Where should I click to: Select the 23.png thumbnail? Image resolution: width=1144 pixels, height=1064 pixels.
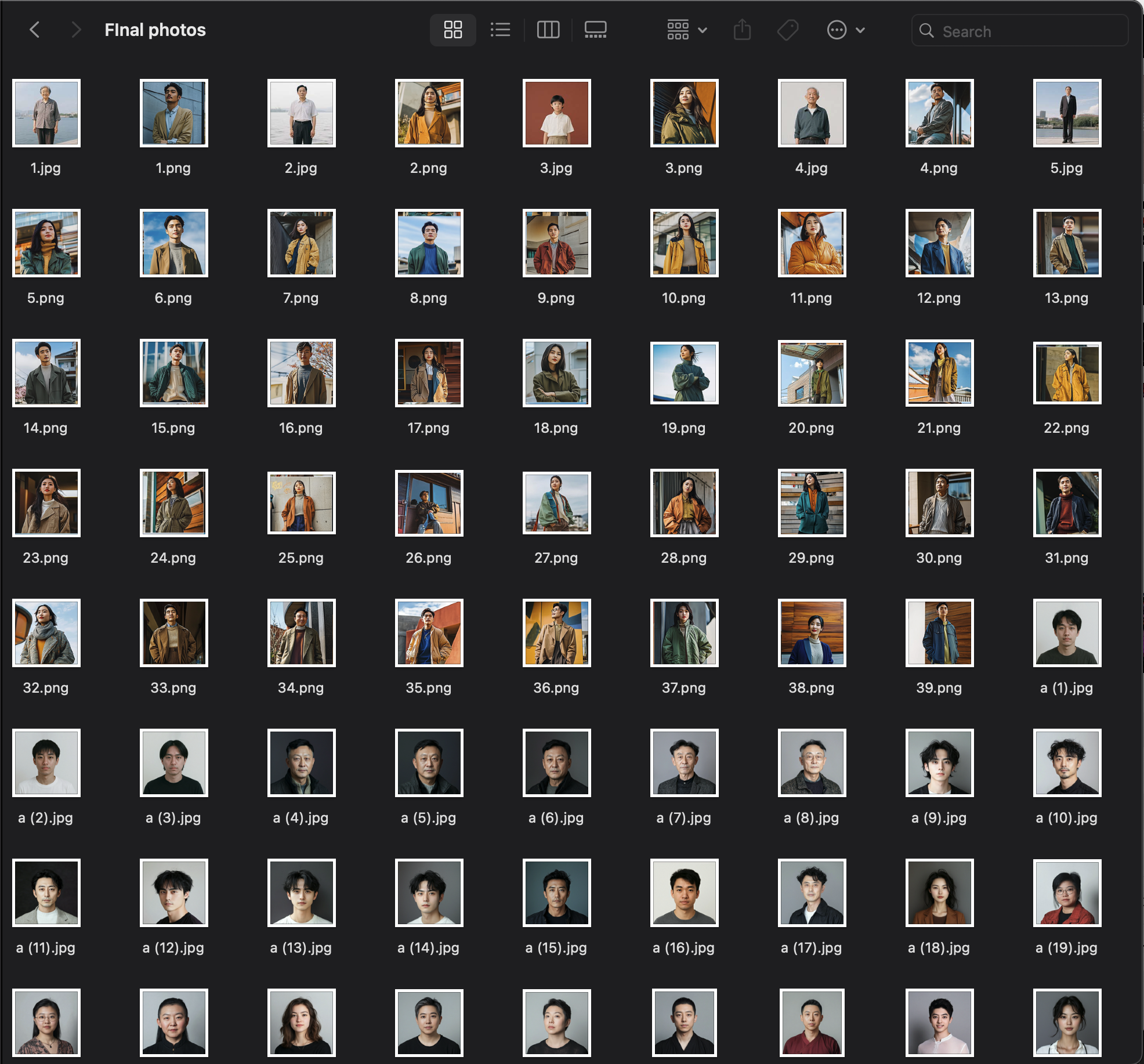click(46, 503)
